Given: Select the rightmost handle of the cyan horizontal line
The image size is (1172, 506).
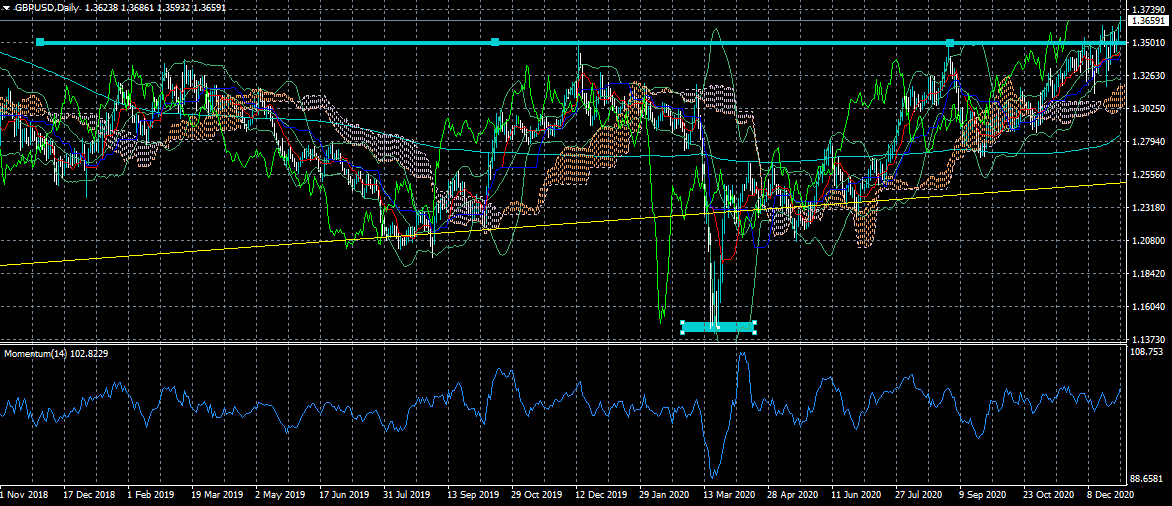Looking at the screenshot, I should [x=950, y=42].
